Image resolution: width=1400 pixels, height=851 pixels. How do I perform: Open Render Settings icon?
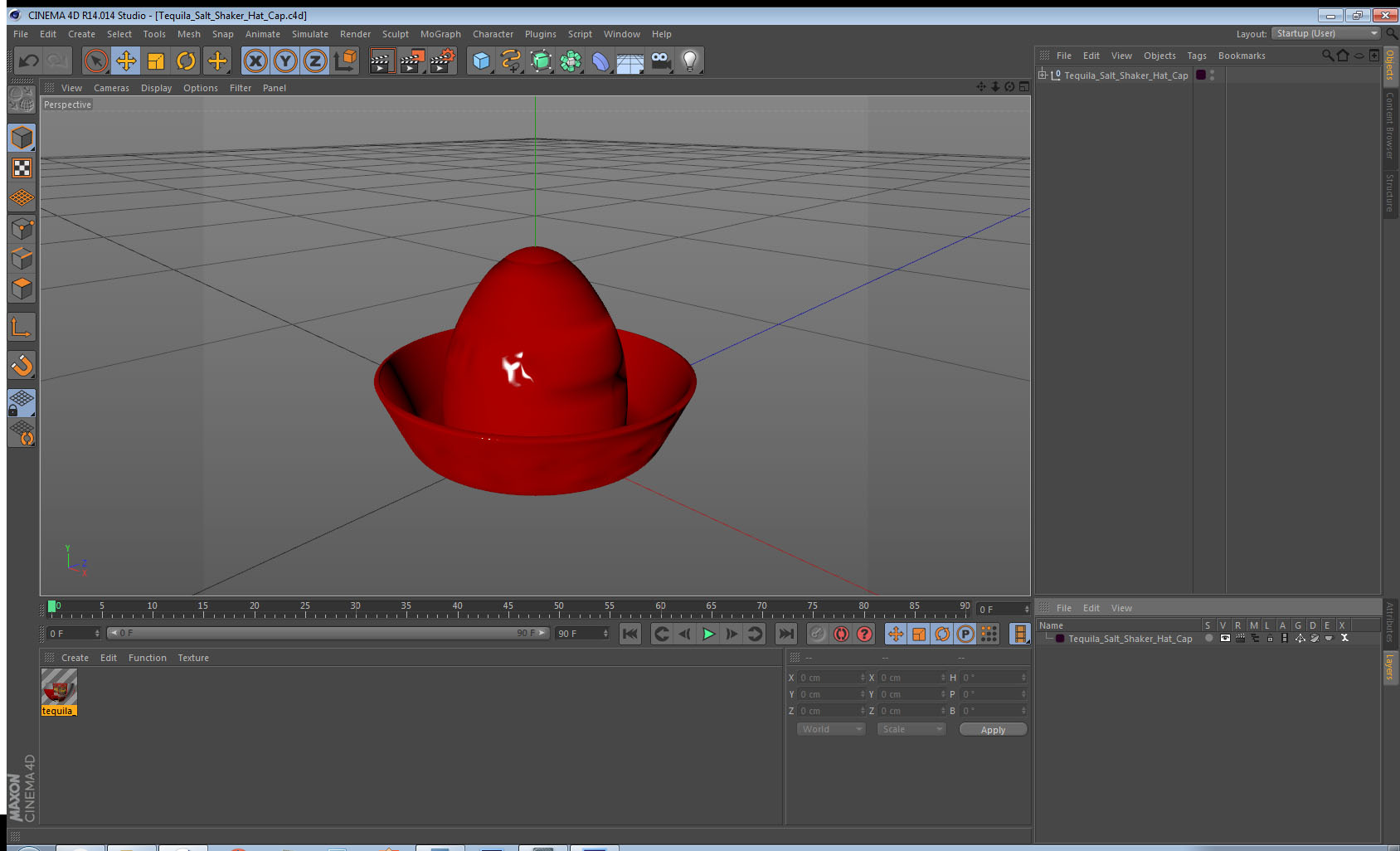[443, 61]
